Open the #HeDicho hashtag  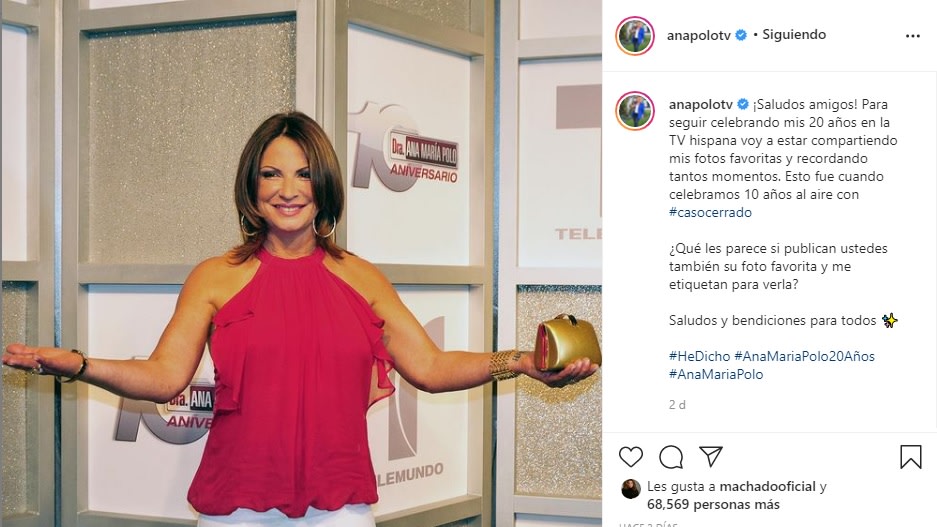[x=699, y=356]
